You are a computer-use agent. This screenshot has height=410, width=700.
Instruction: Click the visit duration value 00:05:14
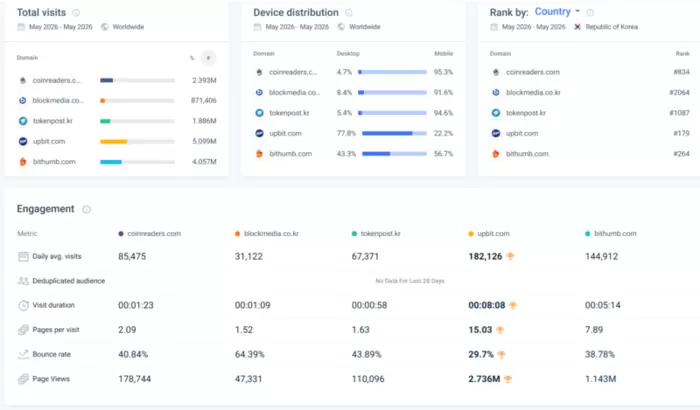click(x=603, y=305)
